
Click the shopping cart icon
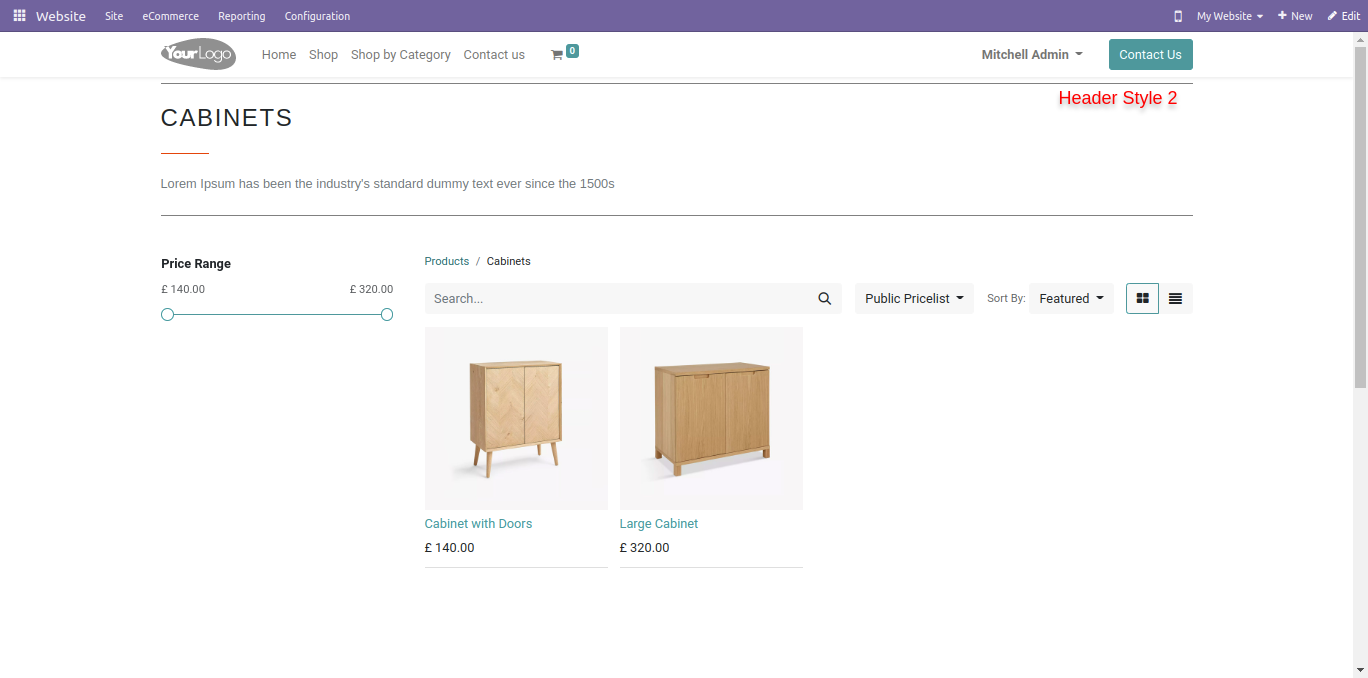point(557,55)
